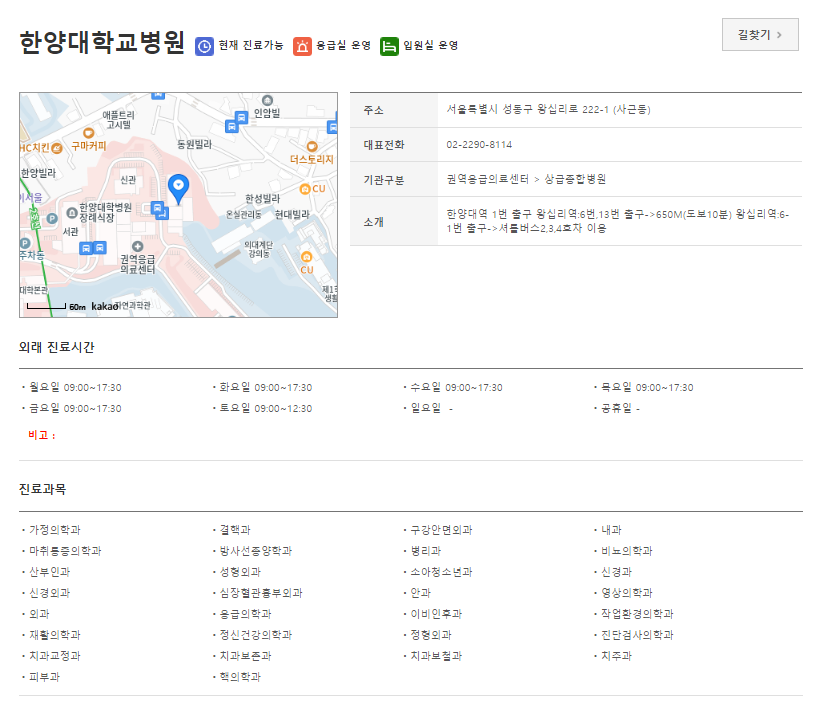Screen dimensions: 815x716
Task: Click the orange siren 응급실 운영 icon
Action: click(302, 46)
